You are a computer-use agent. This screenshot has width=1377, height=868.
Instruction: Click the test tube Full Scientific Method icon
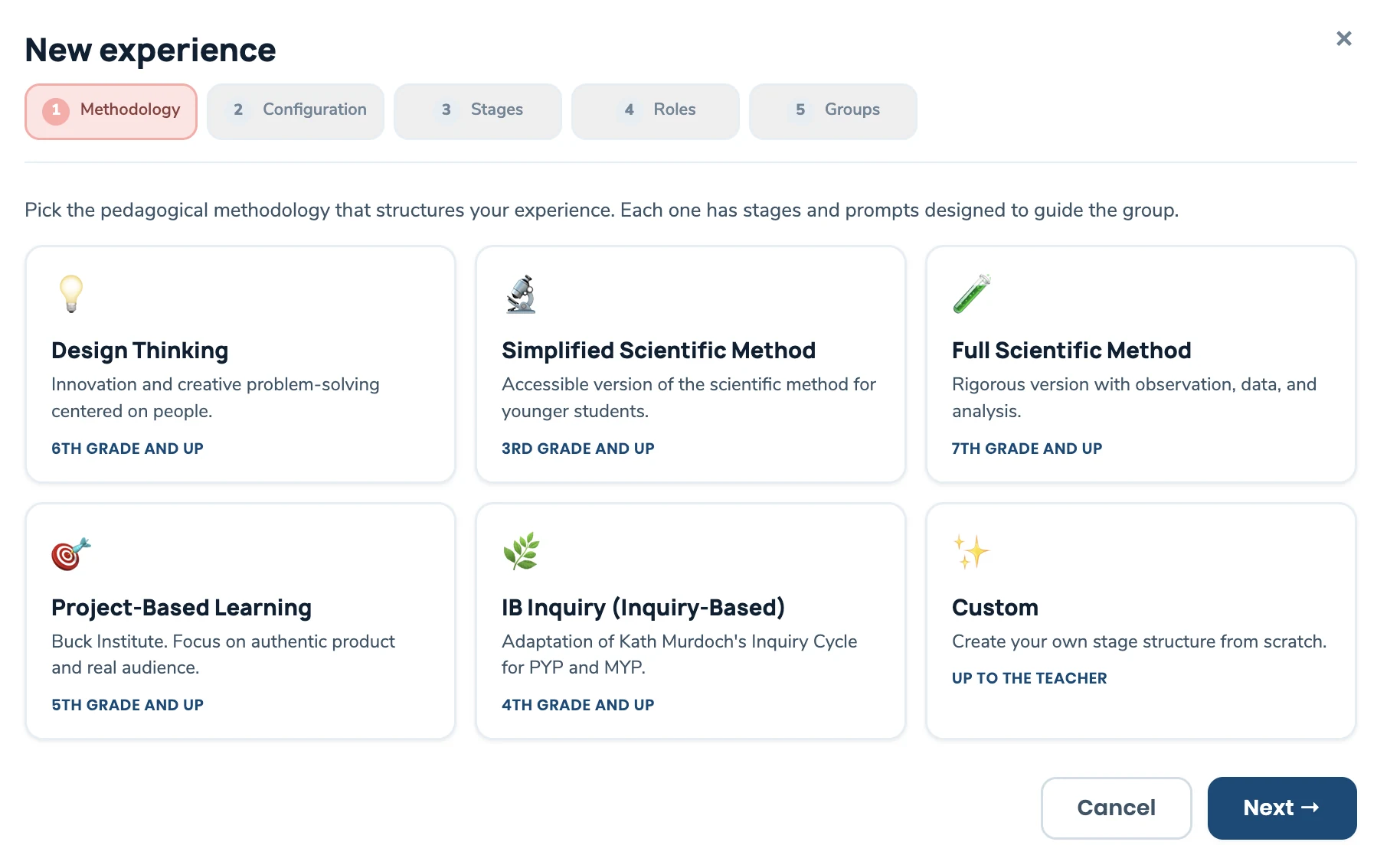coord(972,294)
